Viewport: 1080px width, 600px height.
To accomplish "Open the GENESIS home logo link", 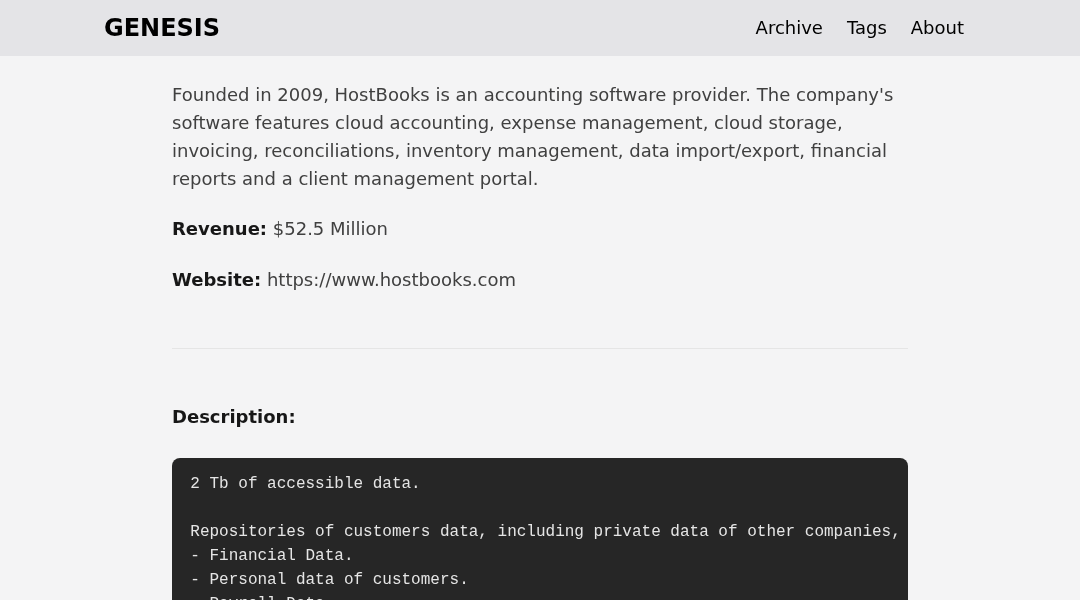I will (x=162, y=28).
